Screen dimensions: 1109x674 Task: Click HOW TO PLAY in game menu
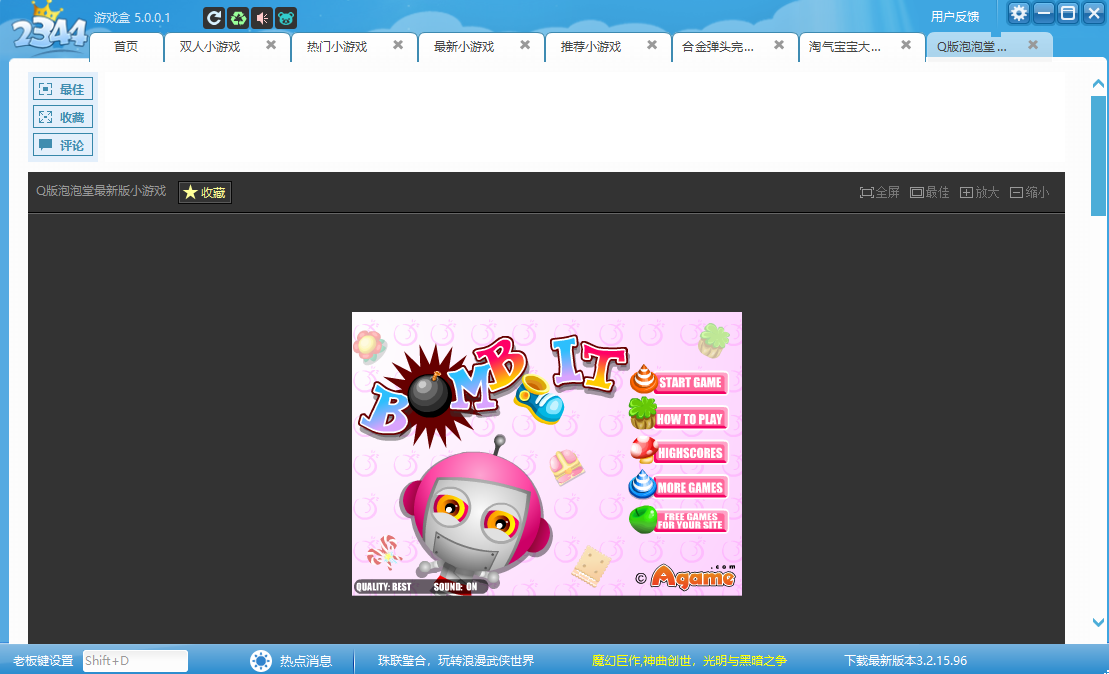(x=679, y=418)
